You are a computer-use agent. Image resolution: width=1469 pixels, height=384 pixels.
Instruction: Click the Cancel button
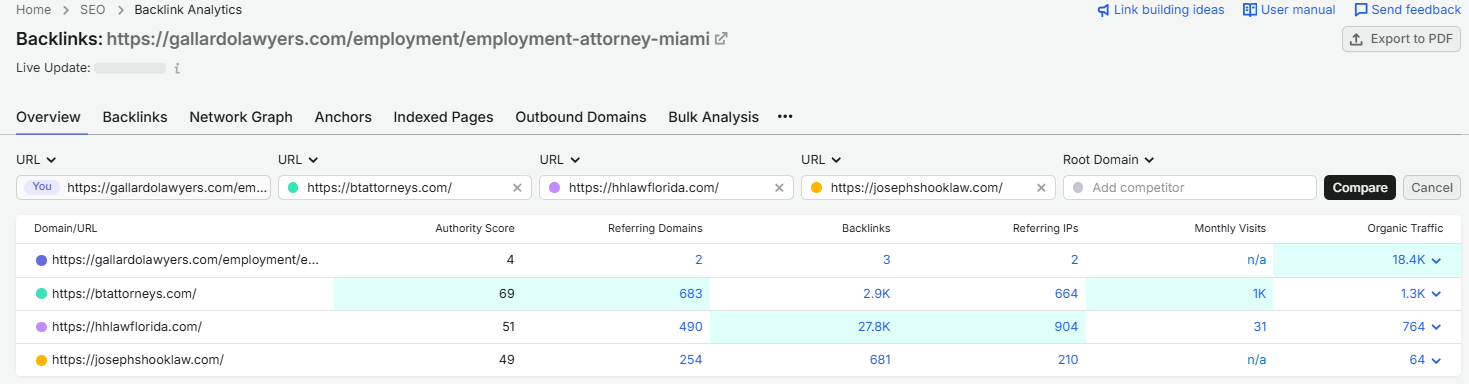pyautogui.click(x=1432, y=188)
